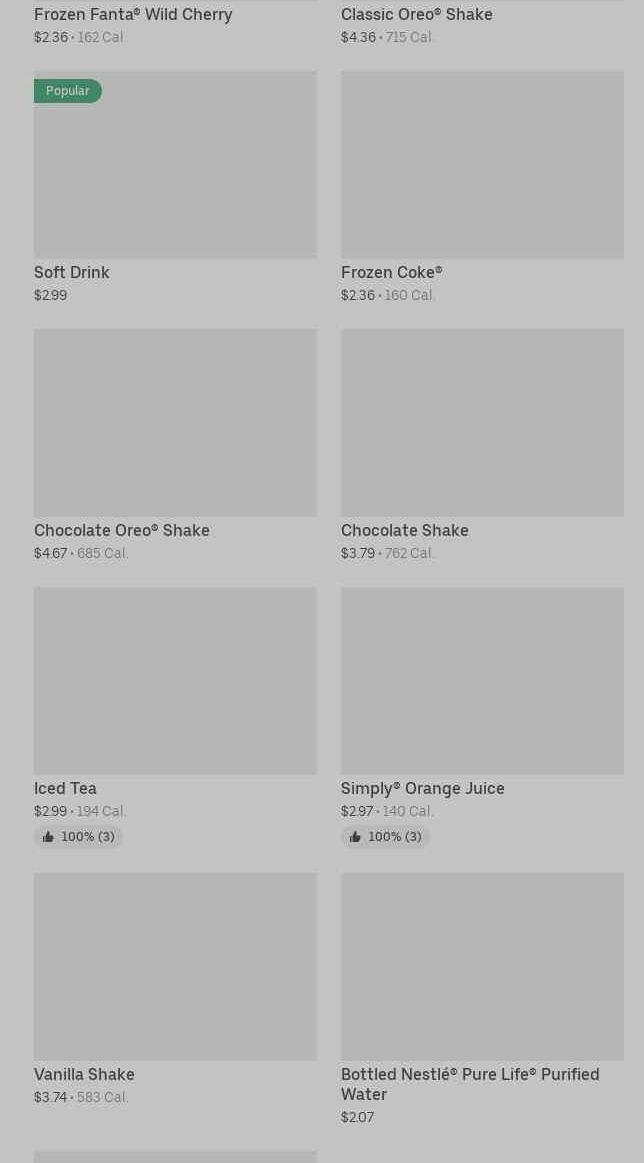Open Simply Orange Juice image
The height and width of the screenshot is (1163, 644).
point(482,681)
